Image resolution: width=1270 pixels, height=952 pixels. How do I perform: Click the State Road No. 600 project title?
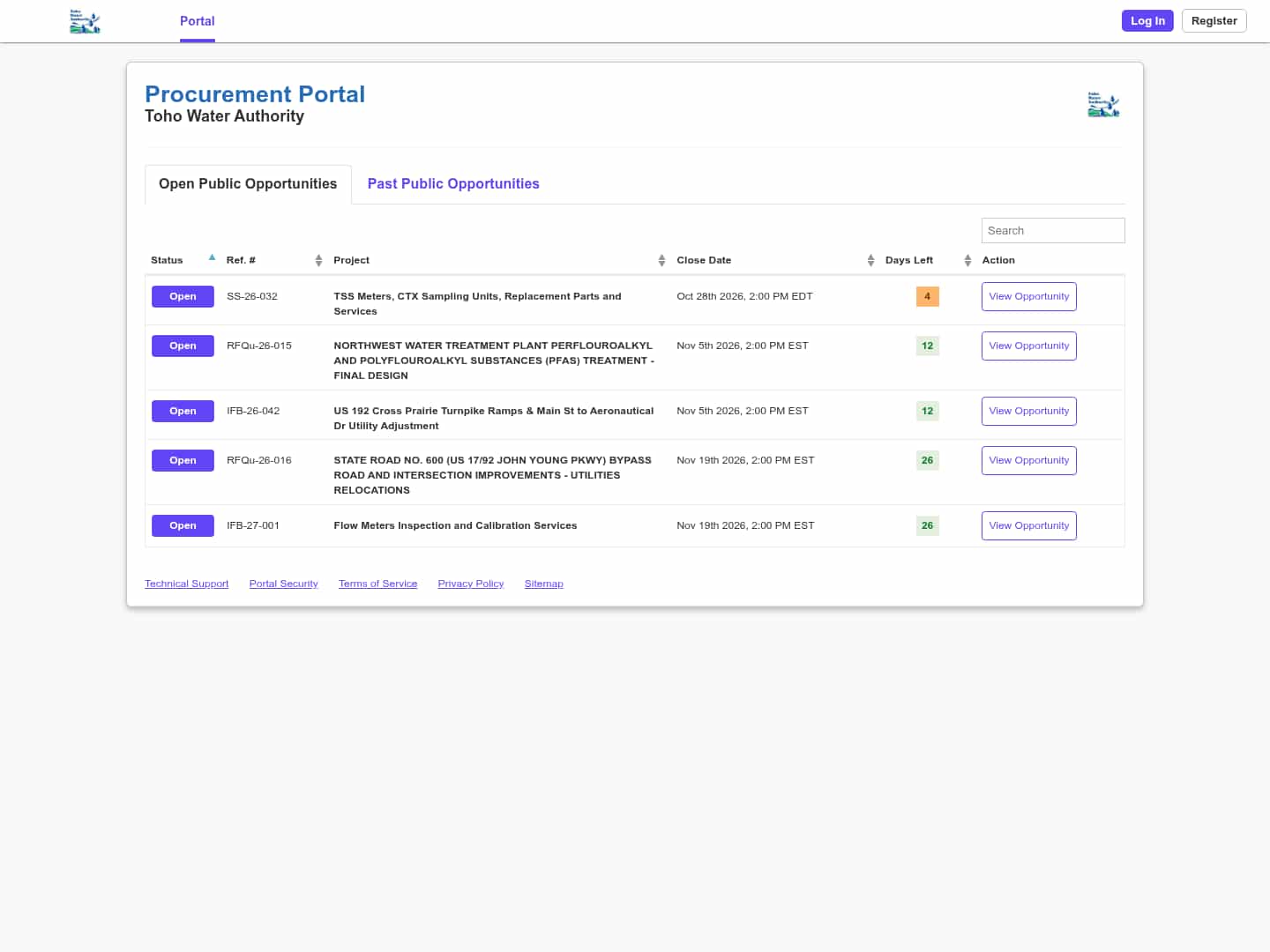(492, 475)
